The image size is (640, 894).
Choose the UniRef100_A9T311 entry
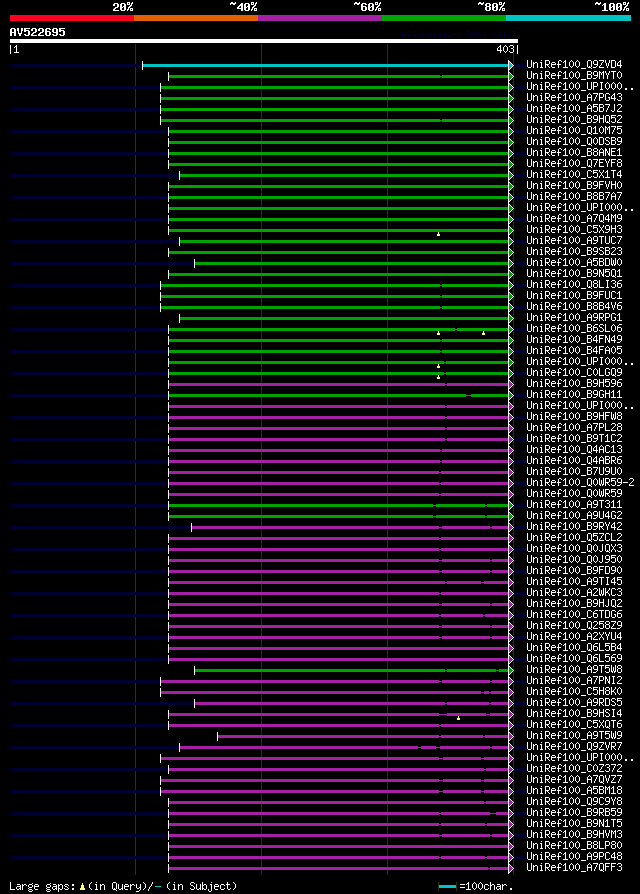click(574, 505)
